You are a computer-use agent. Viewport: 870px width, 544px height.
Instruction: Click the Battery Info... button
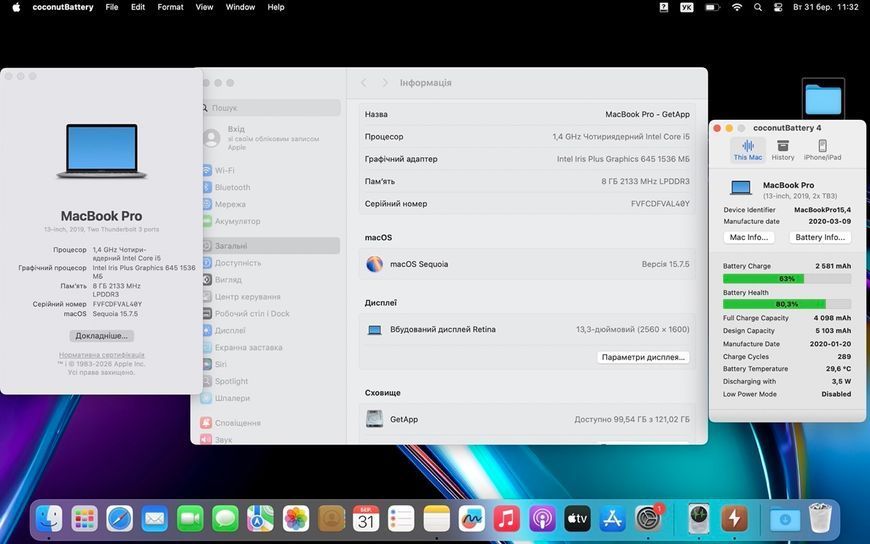coord(820,237)
